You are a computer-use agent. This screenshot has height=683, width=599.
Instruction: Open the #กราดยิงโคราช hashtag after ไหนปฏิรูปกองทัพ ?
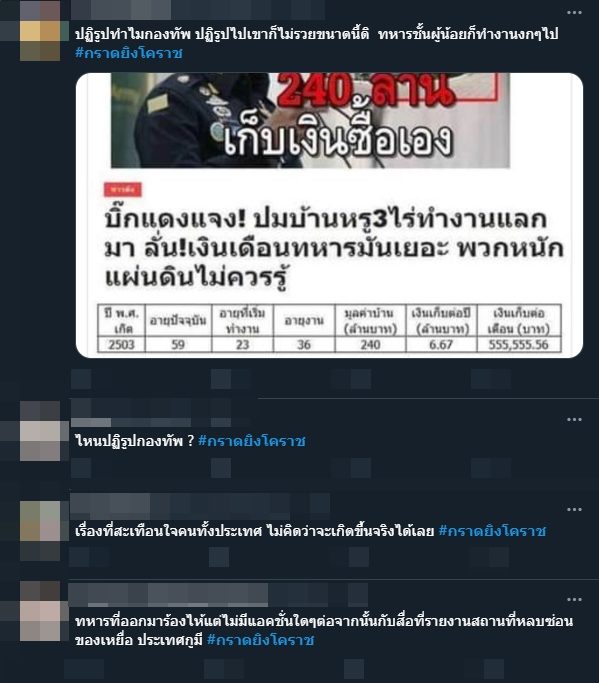tap(252, 441)
